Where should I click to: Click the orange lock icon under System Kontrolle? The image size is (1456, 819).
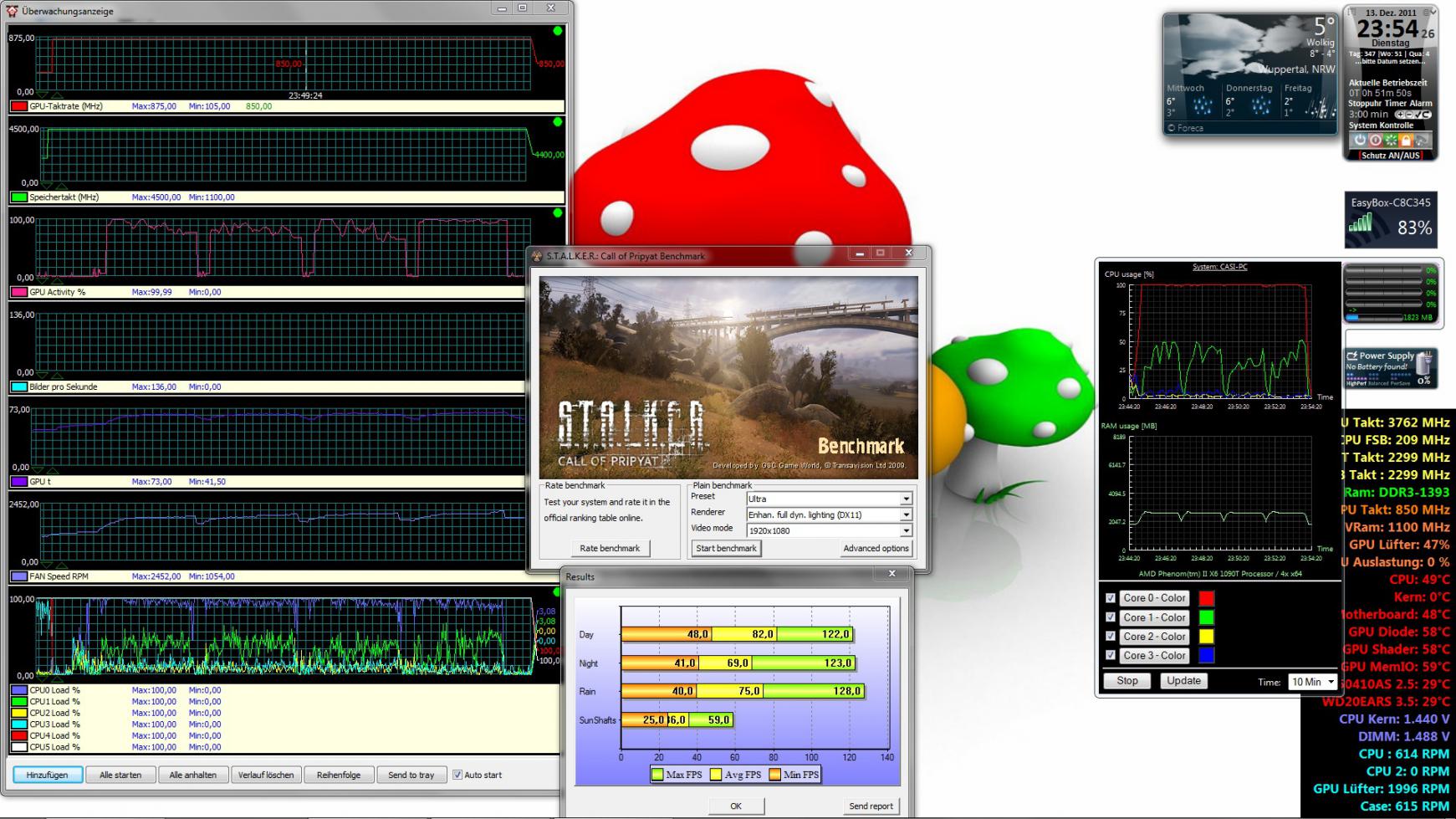pyautogui.click(x=1405, y=140)
